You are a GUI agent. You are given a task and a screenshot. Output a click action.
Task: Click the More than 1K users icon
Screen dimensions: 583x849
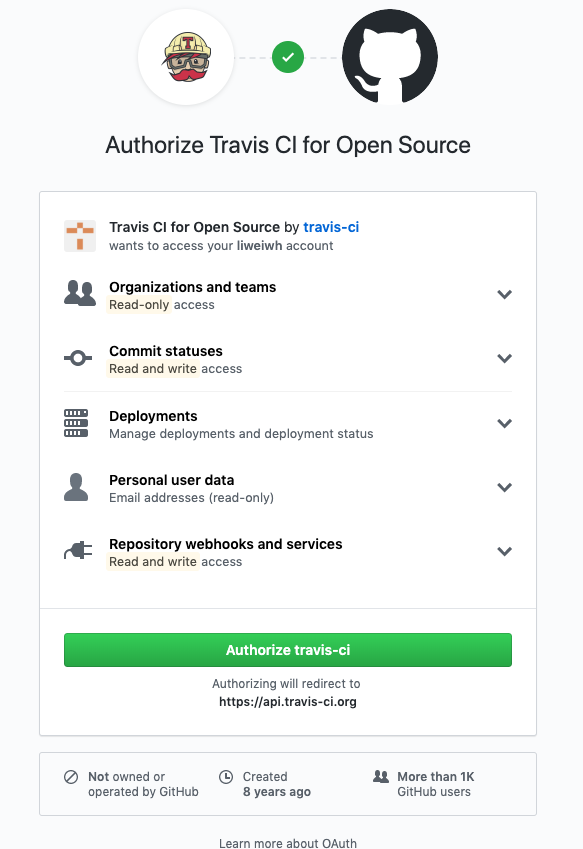[x=381, y=776]
